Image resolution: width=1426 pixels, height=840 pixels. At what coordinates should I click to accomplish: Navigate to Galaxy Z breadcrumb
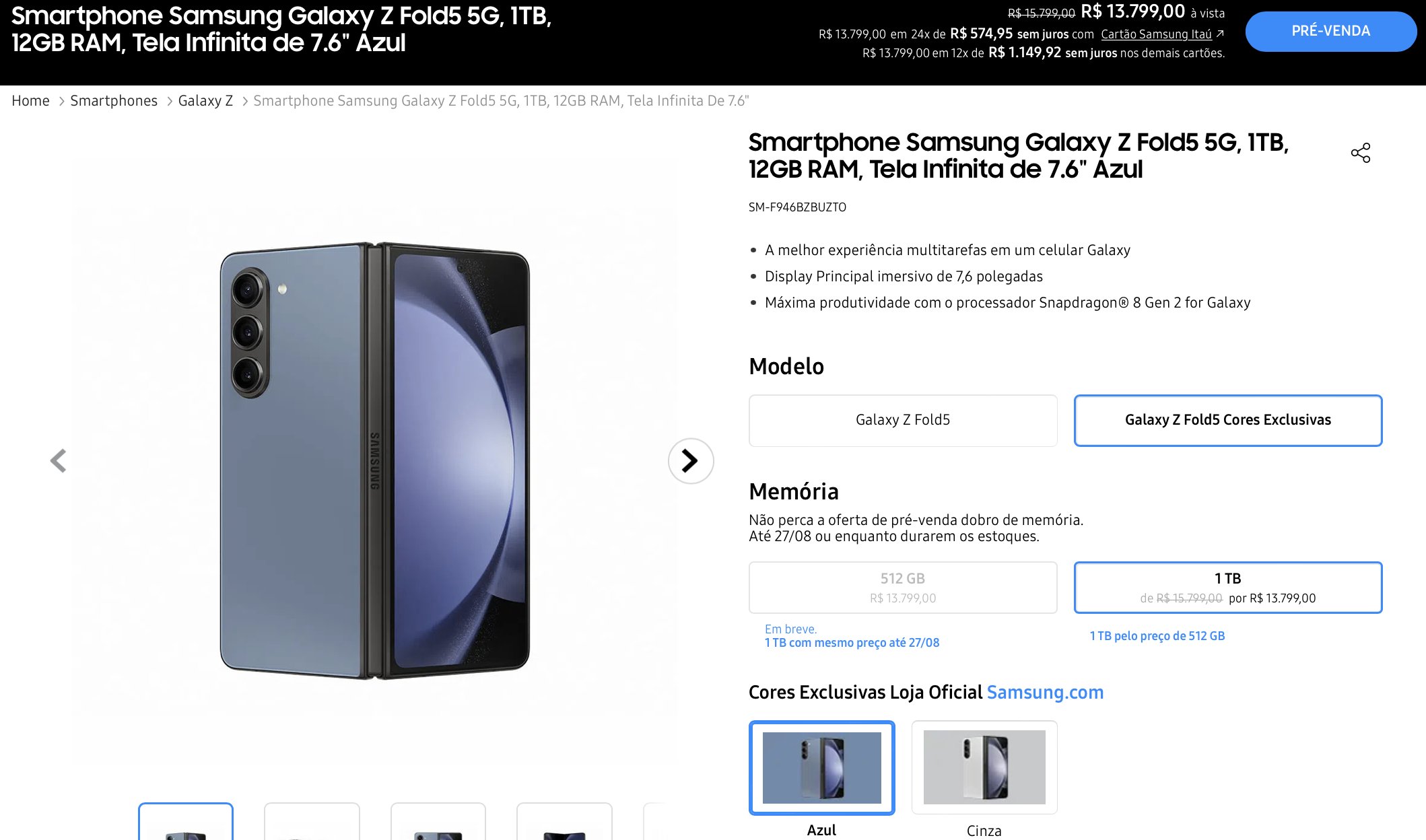pos(205,101)
